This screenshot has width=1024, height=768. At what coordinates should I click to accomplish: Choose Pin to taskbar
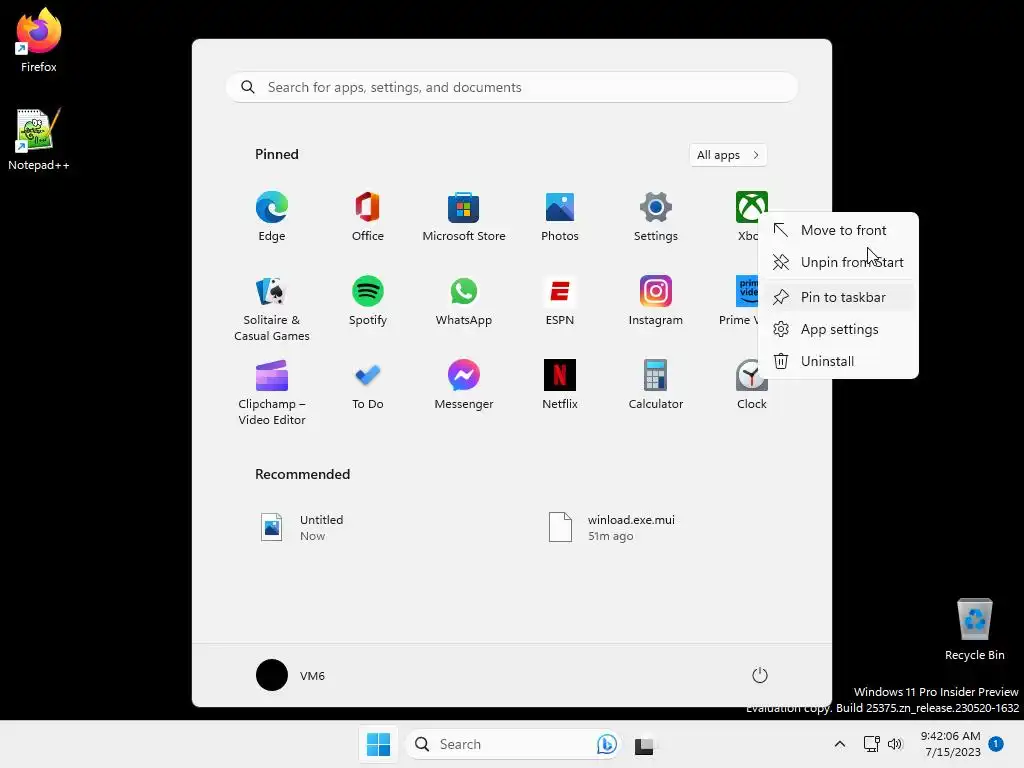tap(839, 297)
